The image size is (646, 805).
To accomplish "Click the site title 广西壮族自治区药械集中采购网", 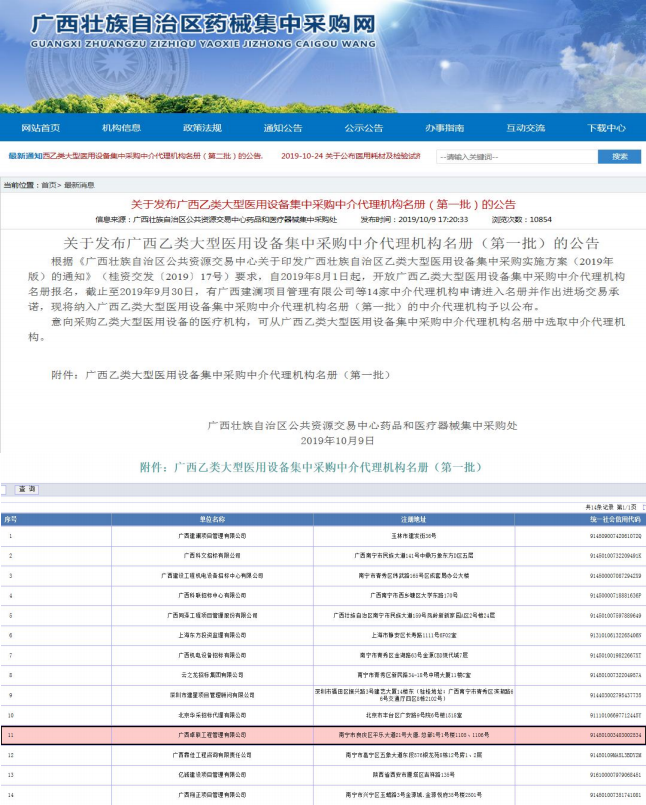I will coord(203,24).
